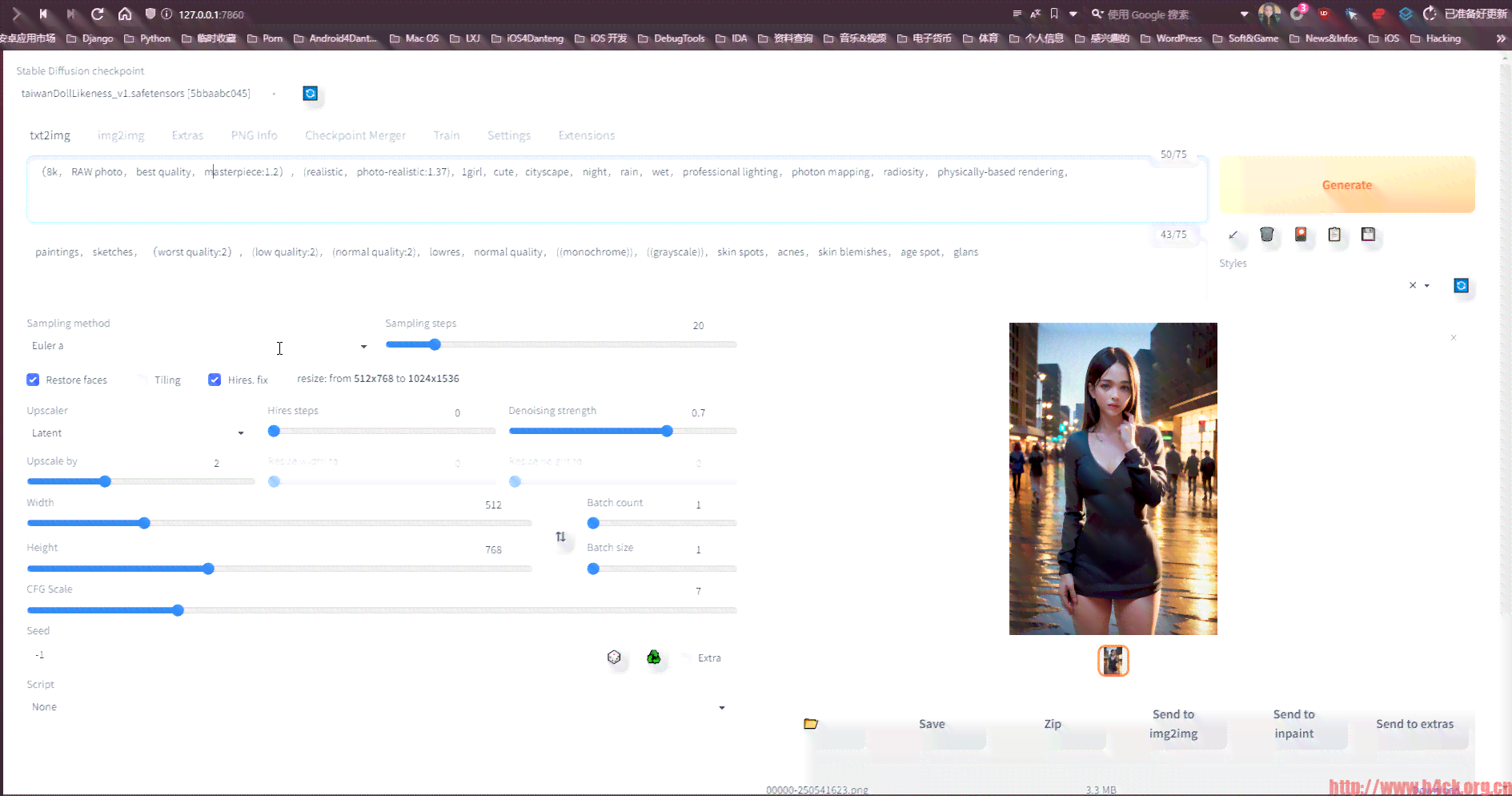The height and width of the screenshot is (796, 1512).
Task: Open the uBlock Origin extension icon
Action: [1324, 14]
